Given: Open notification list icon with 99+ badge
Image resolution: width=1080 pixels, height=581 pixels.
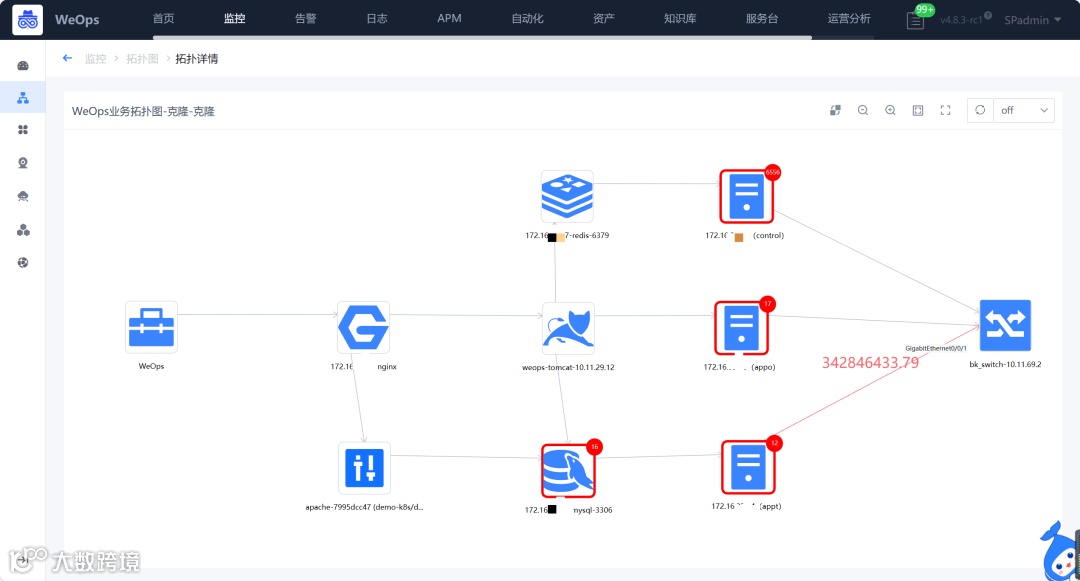Looking at the screenshot, I should pyautogui.click(x=915, y=21).
